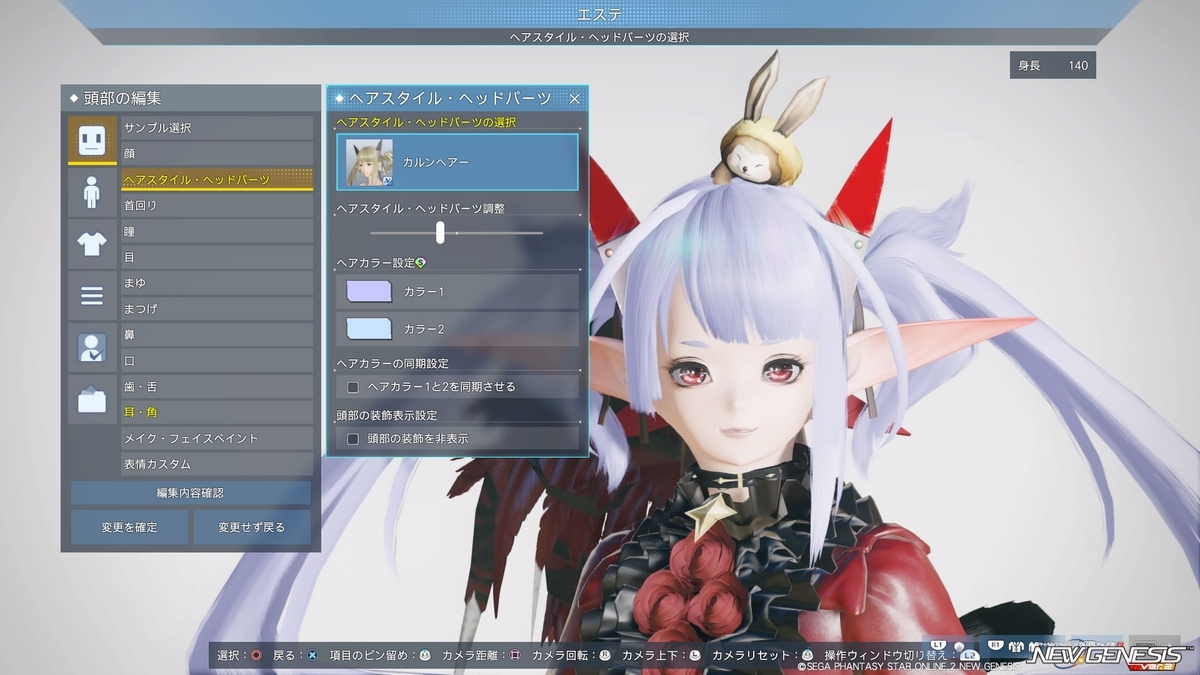Select 顔 menu item
Viewport: 1200px width, 675px height.
[217, 154]
